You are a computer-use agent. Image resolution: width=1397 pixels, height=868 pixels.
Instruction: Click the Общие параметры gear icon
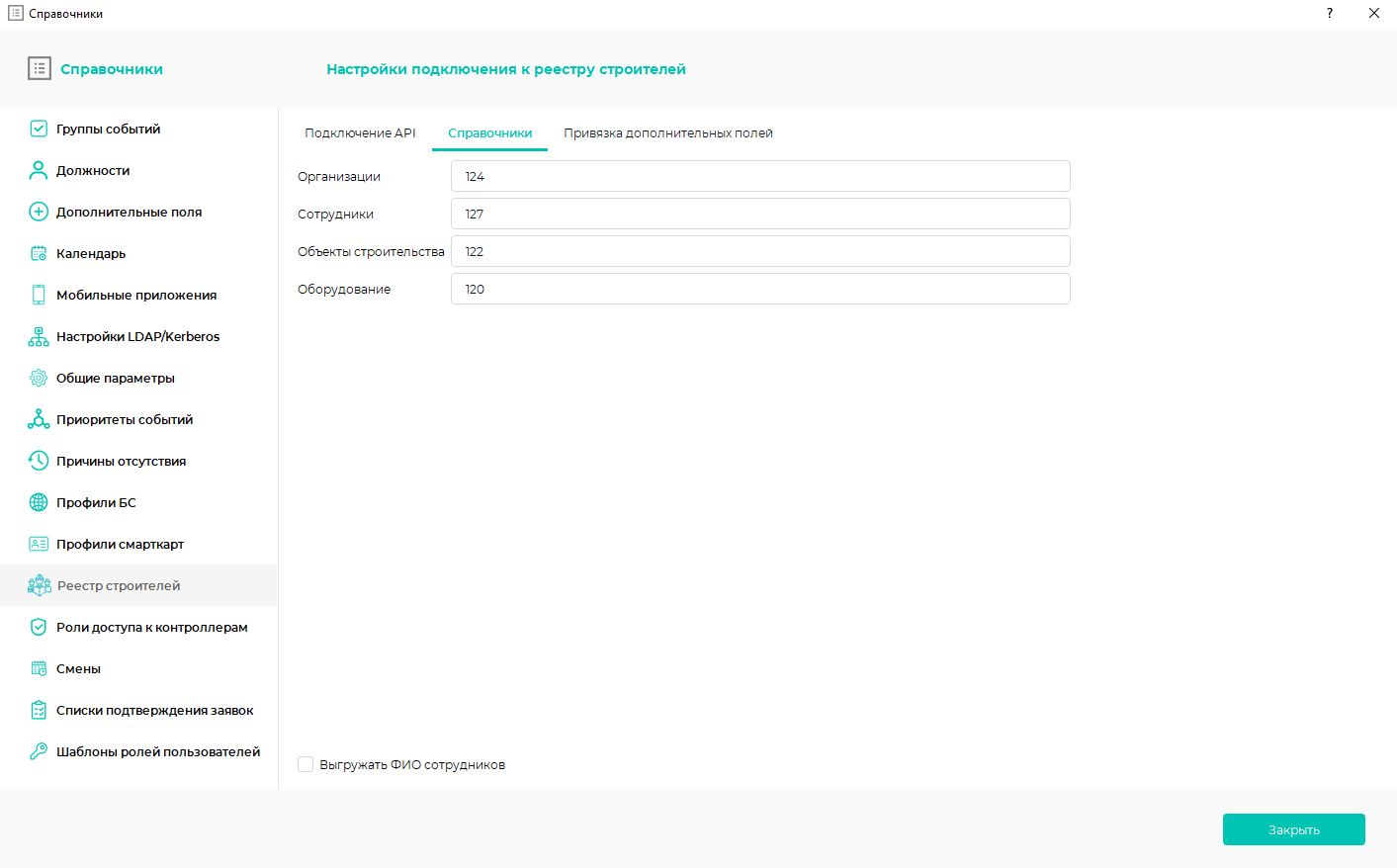pos(39,378)
